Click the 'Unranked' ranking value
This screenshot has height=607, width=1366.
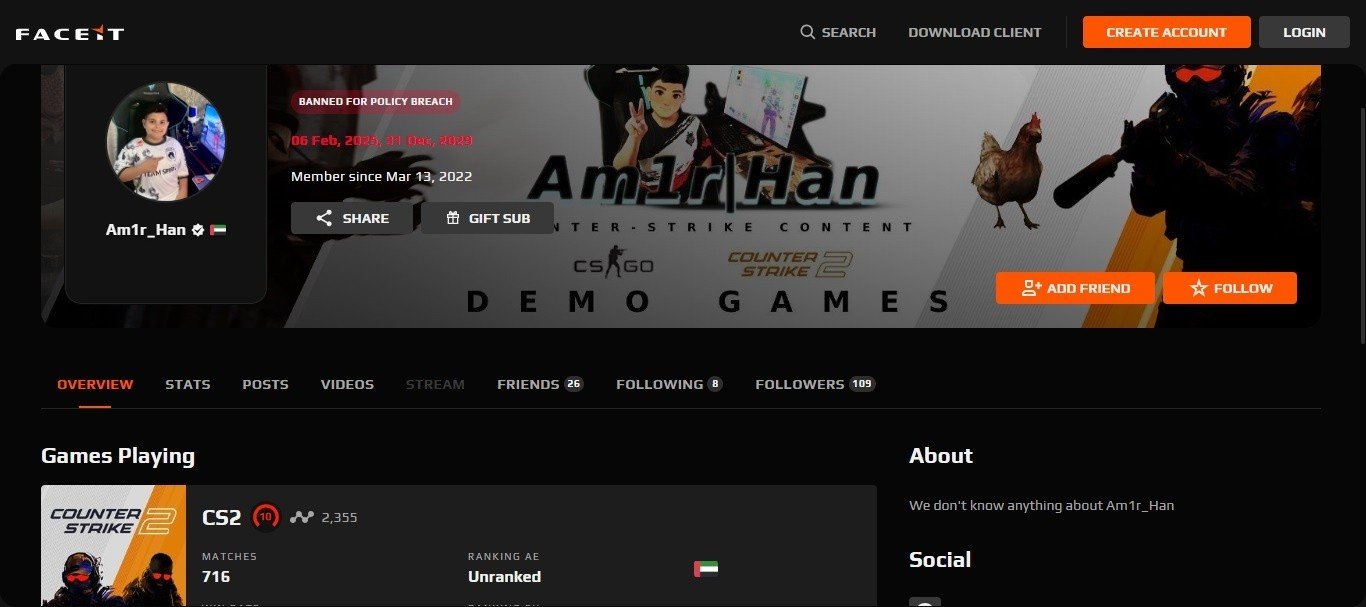(504, 576)
